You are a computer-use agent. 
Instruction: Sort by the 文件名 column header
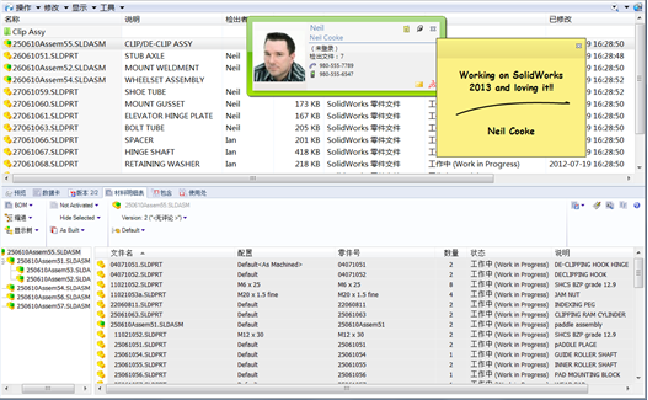click(122, 253)
